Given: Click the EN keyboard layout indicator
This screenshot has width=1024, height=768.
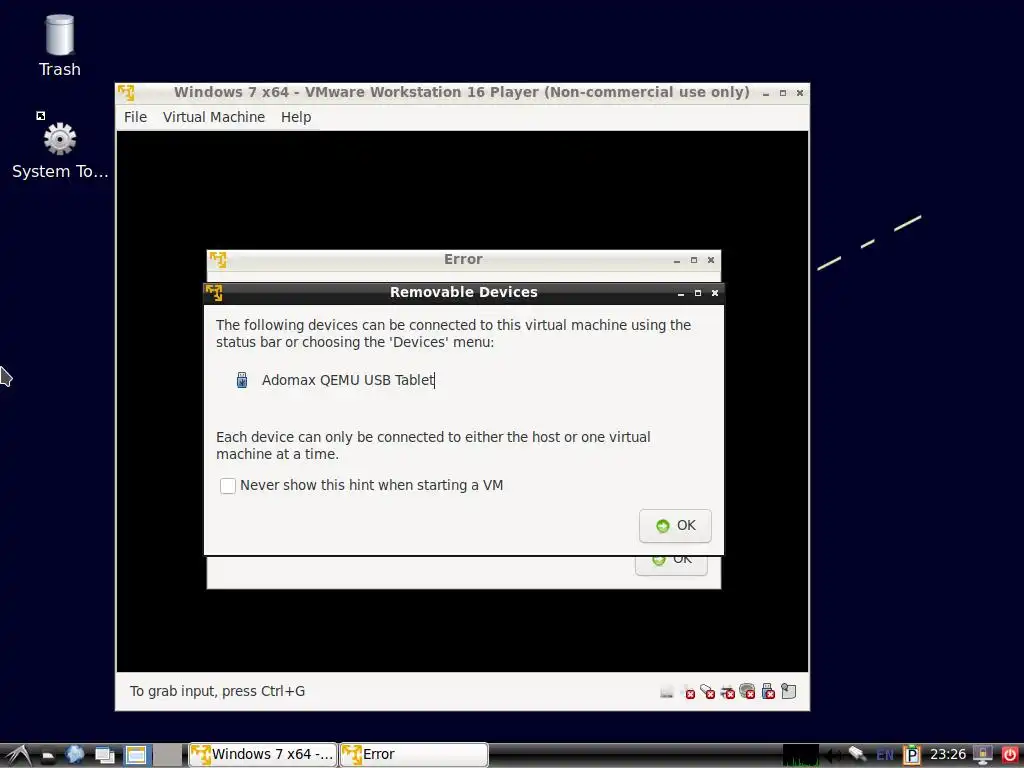Looking at the screenshot, I should [885, 756].
